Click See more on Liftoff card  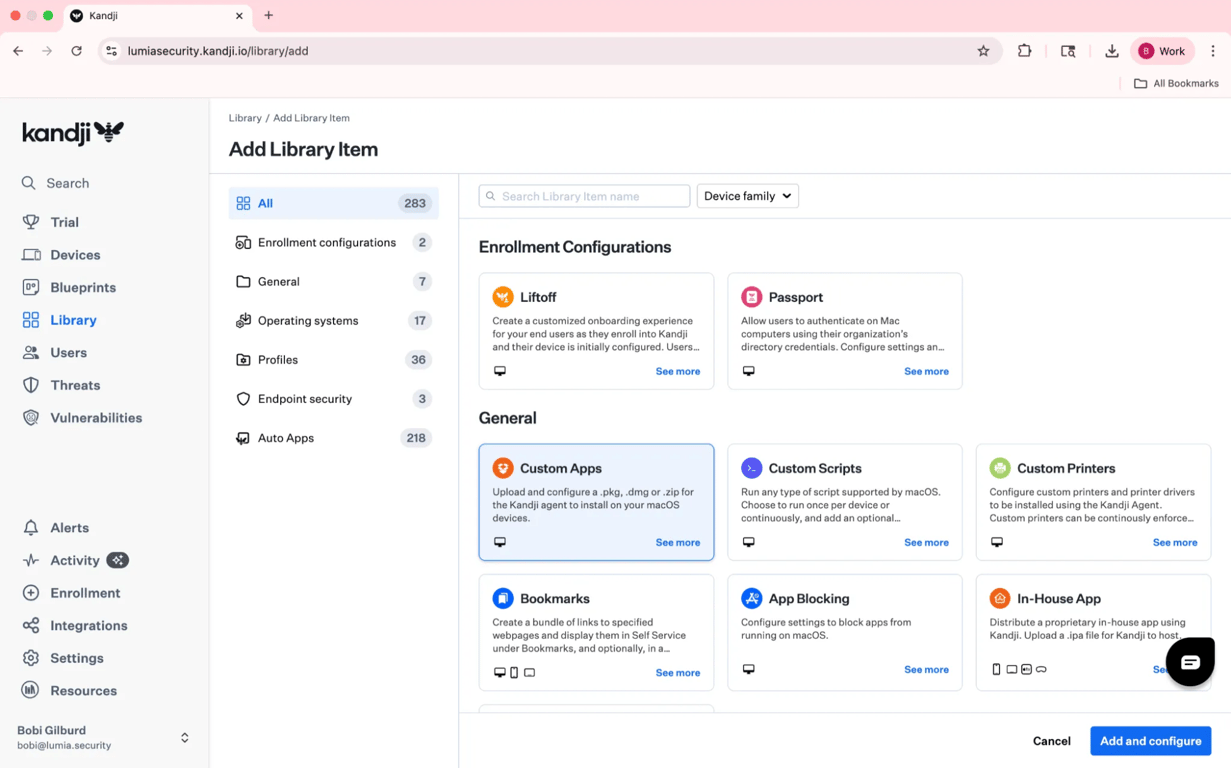point(678,371)
